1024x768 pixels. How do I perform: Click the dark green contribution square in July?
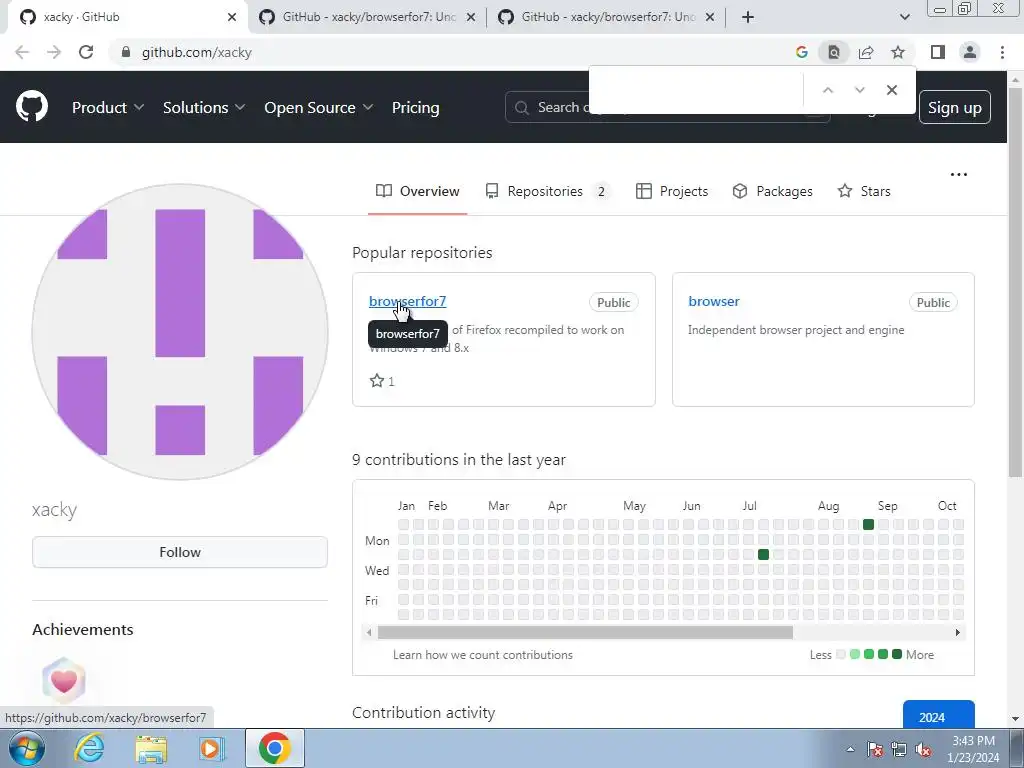pyautogui.click(x=763, y=554)
